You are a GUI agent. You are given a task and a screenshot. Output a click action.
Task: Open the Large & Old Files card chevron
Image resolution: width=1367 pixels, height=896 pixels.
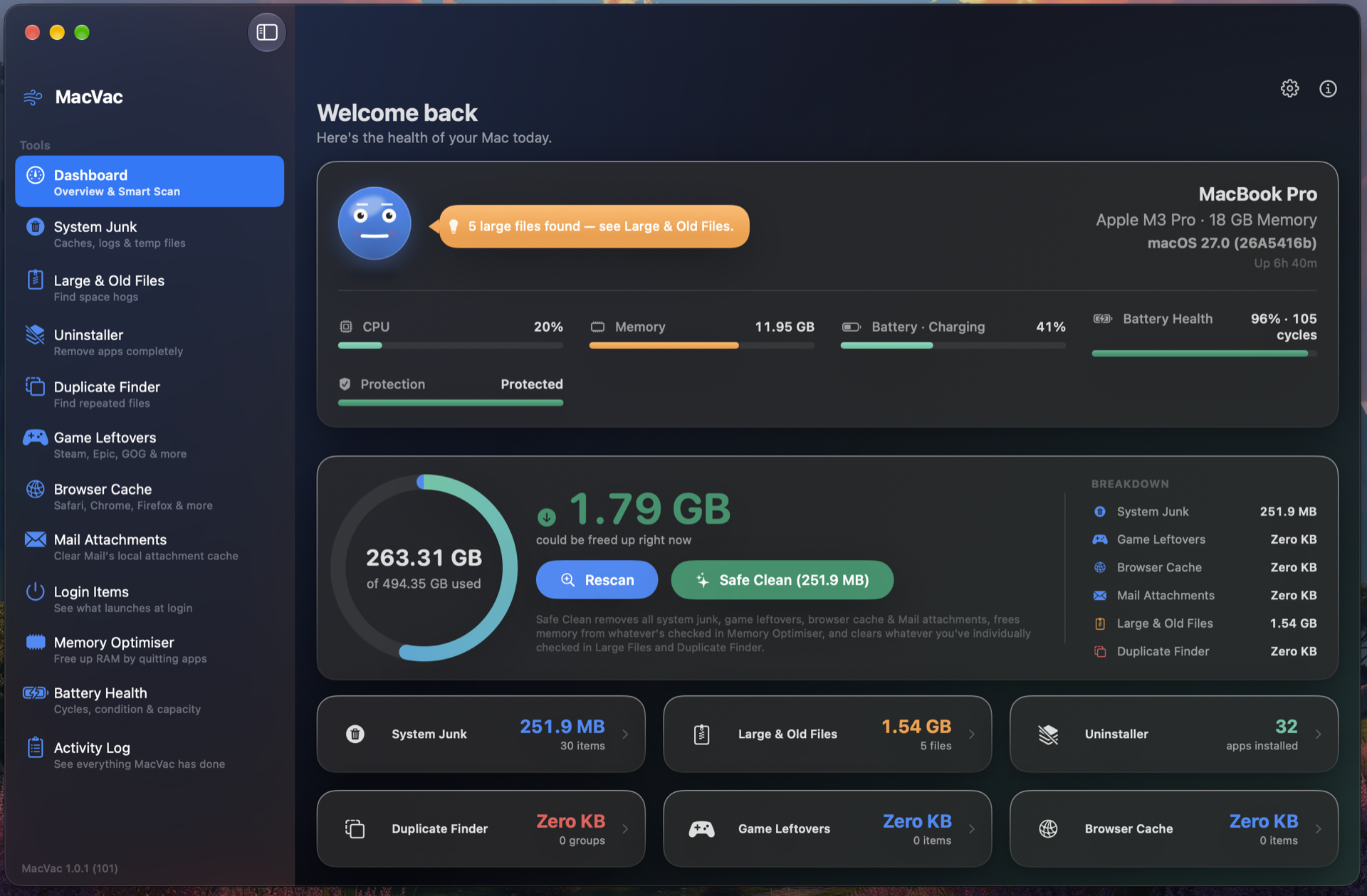point(972,734)
